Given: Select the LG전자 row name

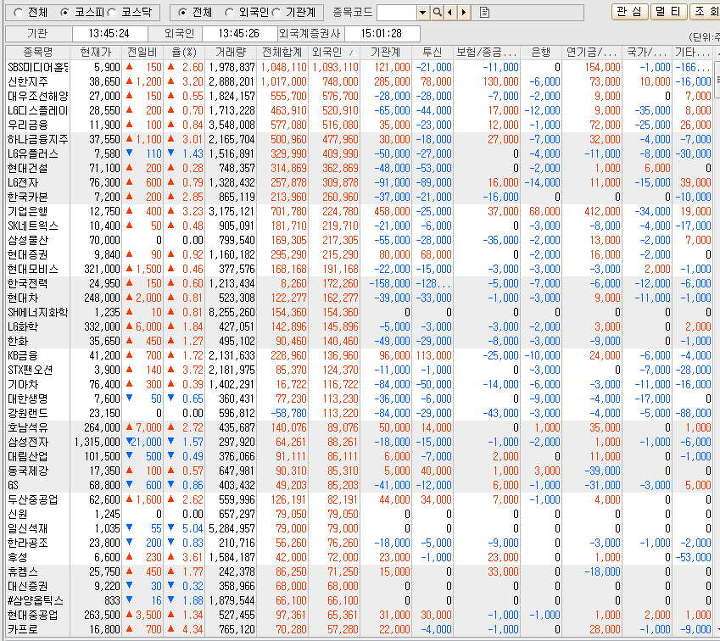Looking at the screenshot, I should point(22,183).
